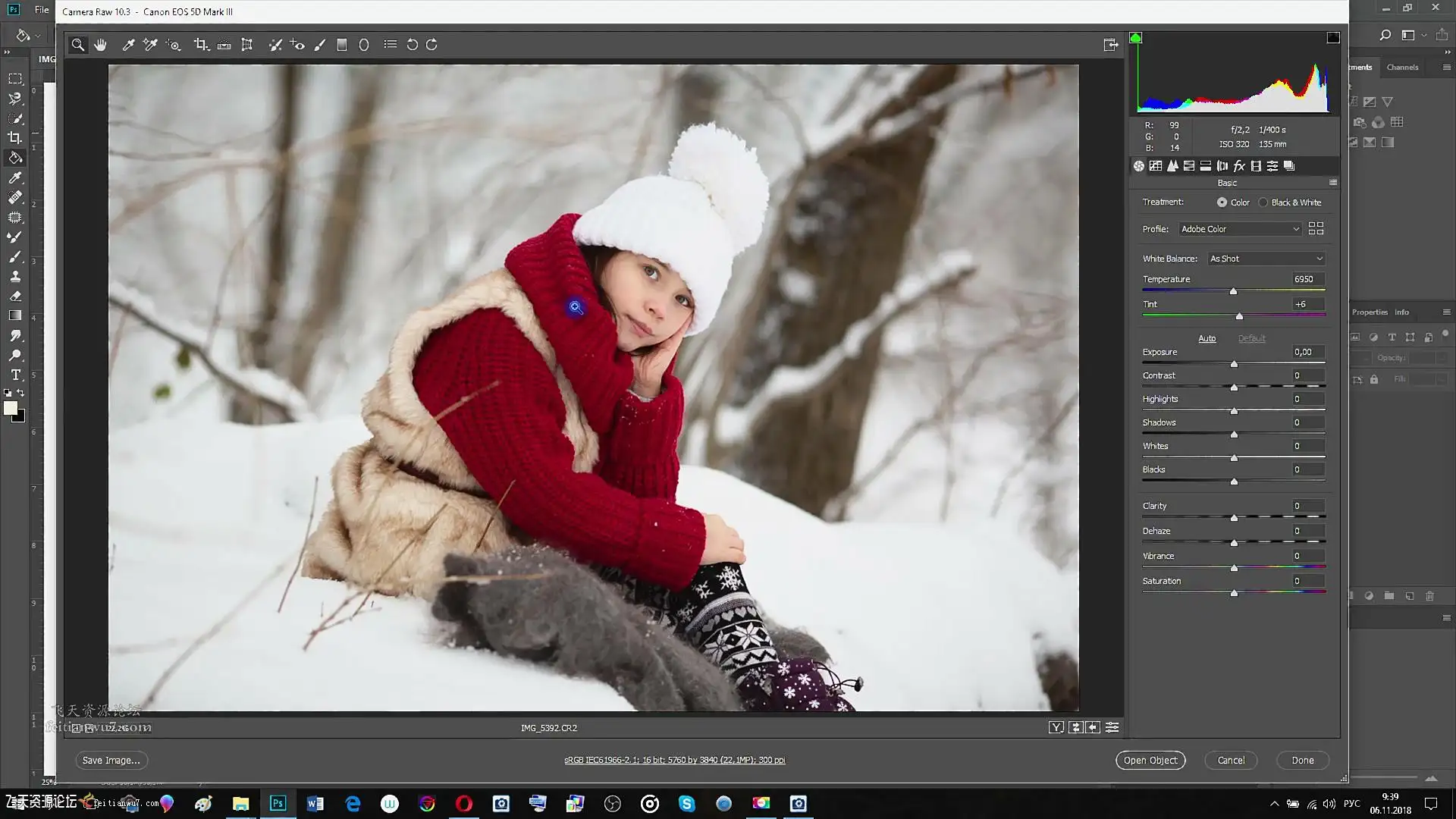Open the File menu

42,10
